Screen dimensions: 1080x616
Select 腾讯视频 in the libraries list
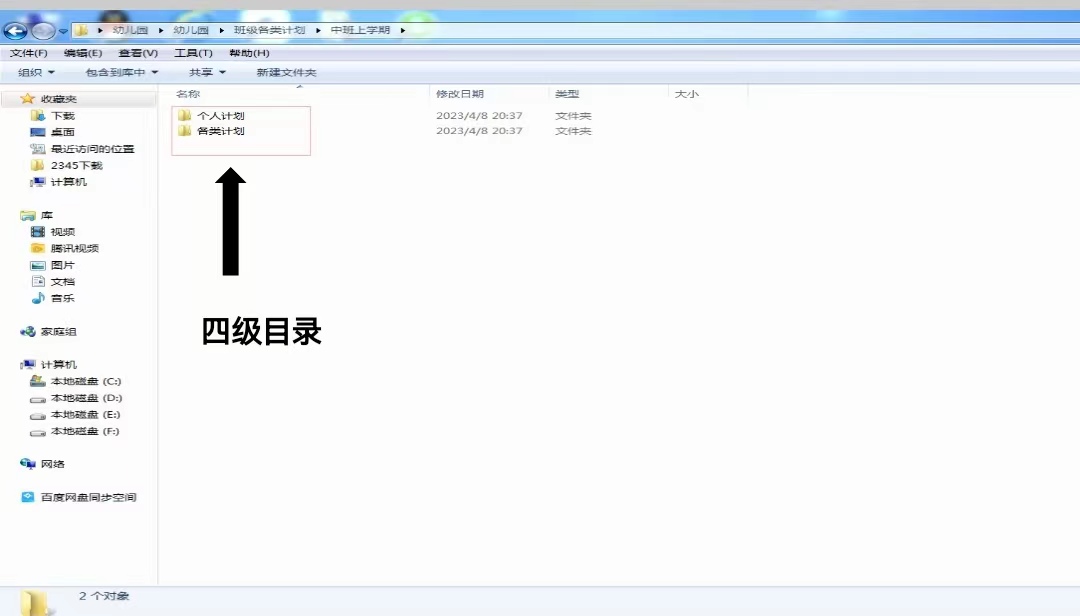click(74, 248)
